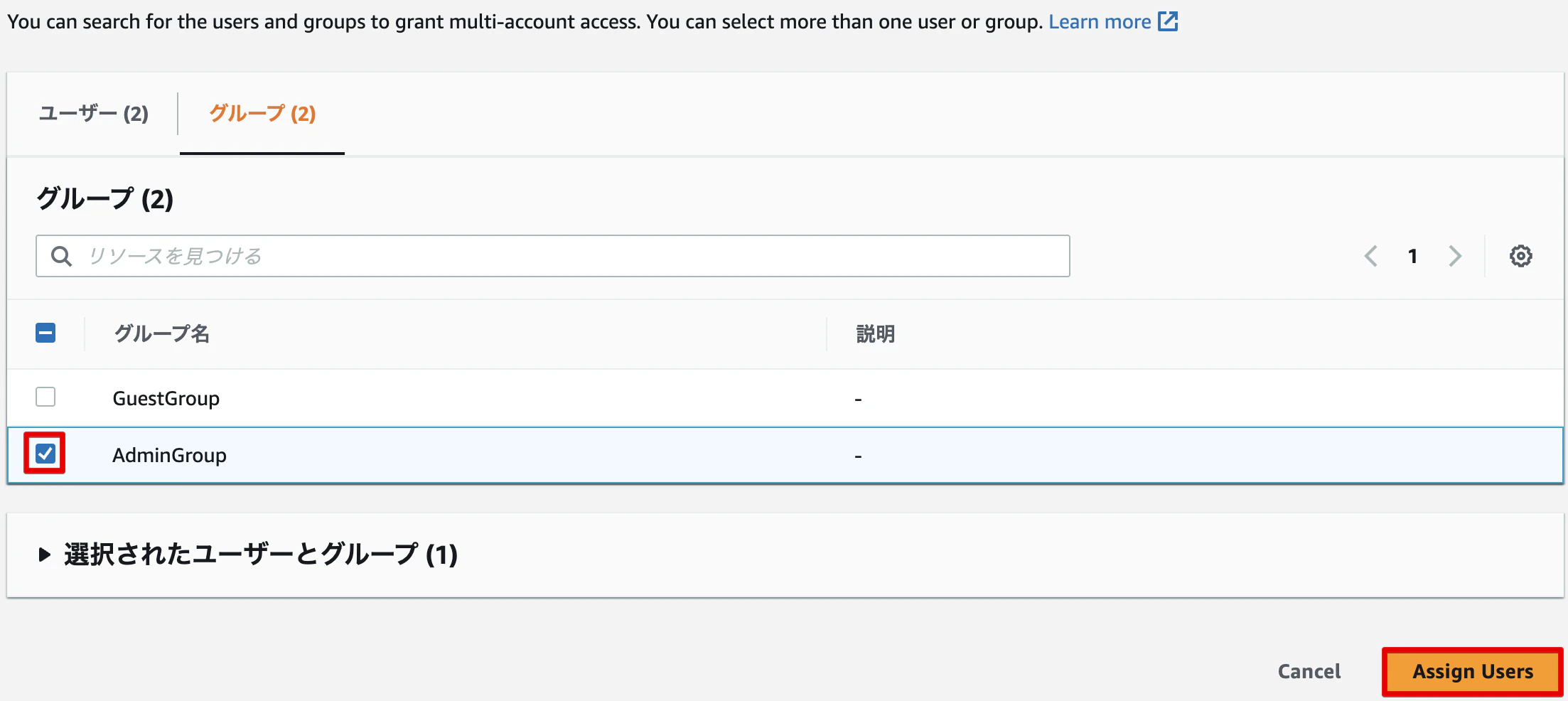Viewport: 1568px width, 701px height.
Task: Check the GuestGroup checkbox
Action: [45, 397]
